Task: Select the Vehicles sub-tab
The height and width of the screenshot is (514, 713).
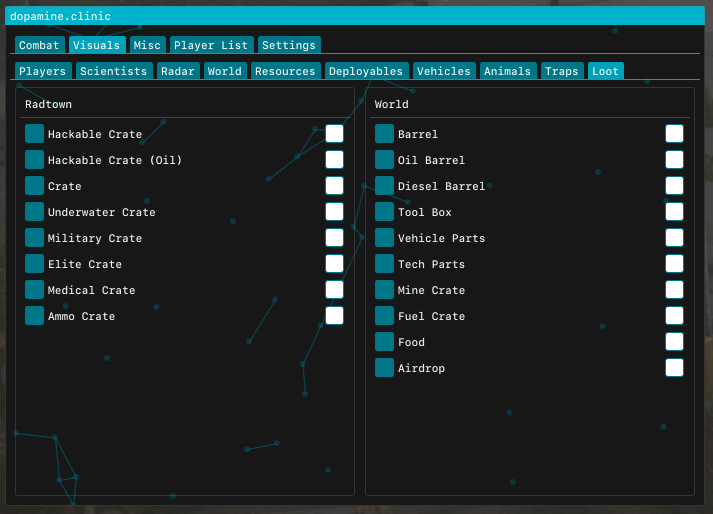Action: 444,71
